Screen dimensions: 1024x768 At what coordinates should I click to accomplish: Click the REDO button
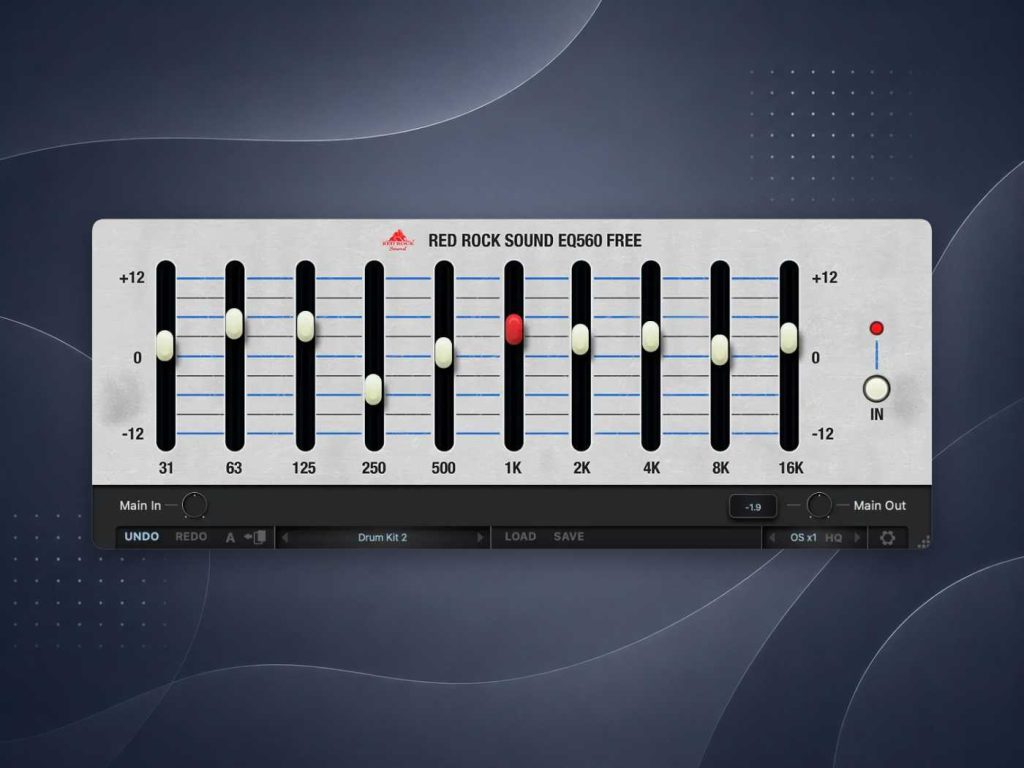tap(191, 537)
